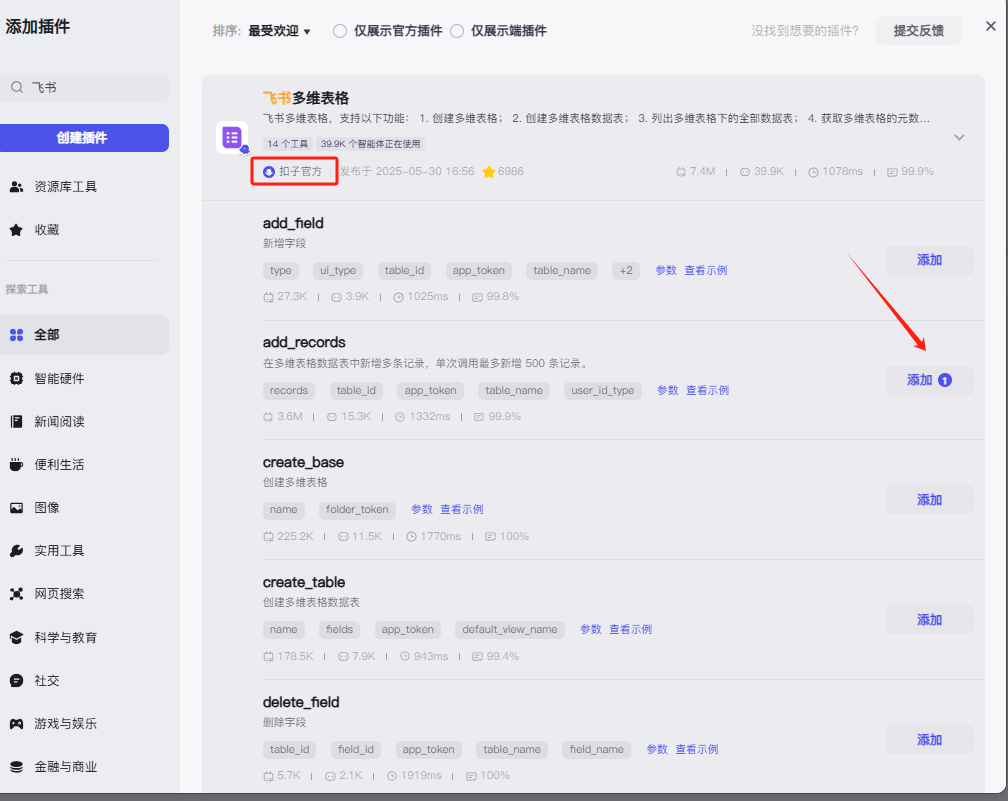This screenshot has width=1008, height=801.
Task: Click the 网页搜索 icon
Action: (17, 594)
